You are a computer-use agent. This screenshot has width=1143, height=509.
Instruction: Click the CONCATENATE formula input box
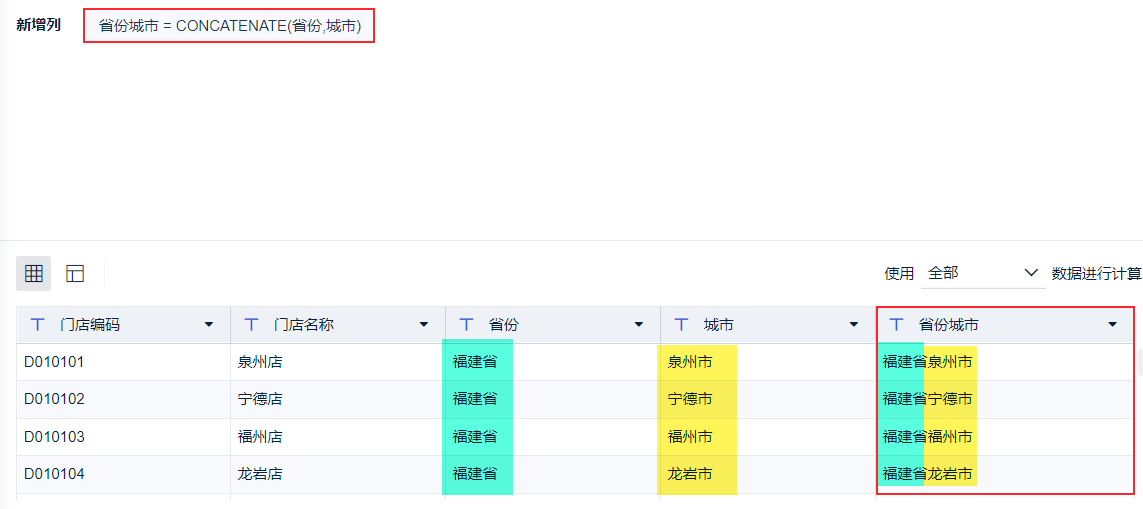point(230,26)
